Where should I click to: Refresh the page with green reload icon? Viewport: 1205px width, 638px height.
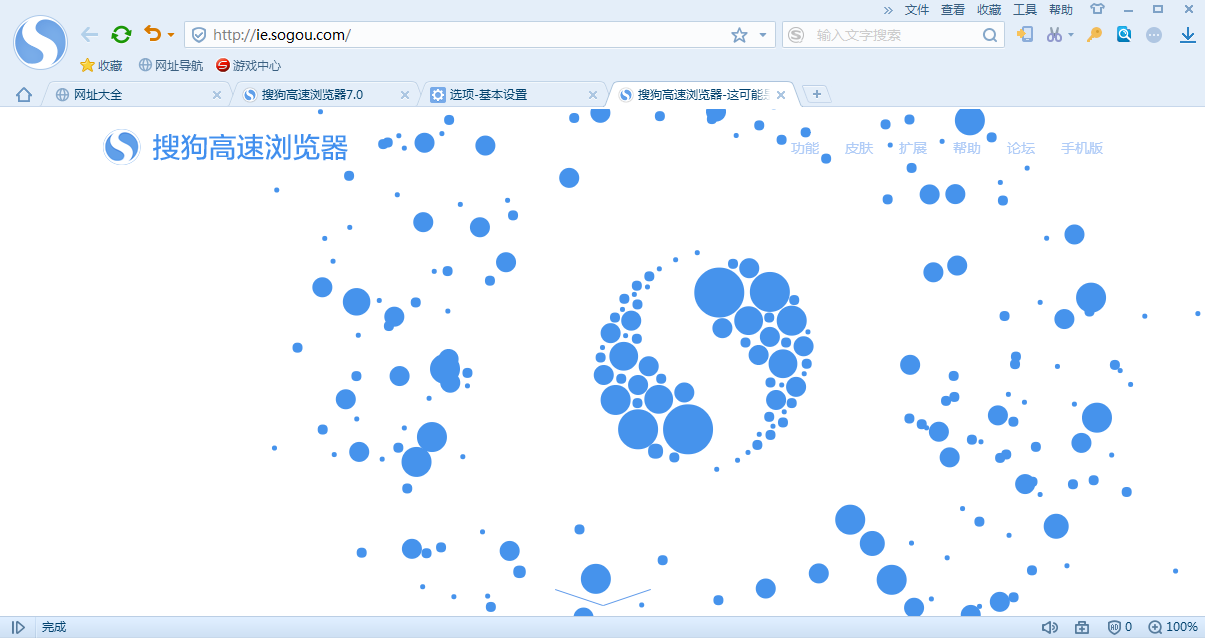click(x=121, y=35)
